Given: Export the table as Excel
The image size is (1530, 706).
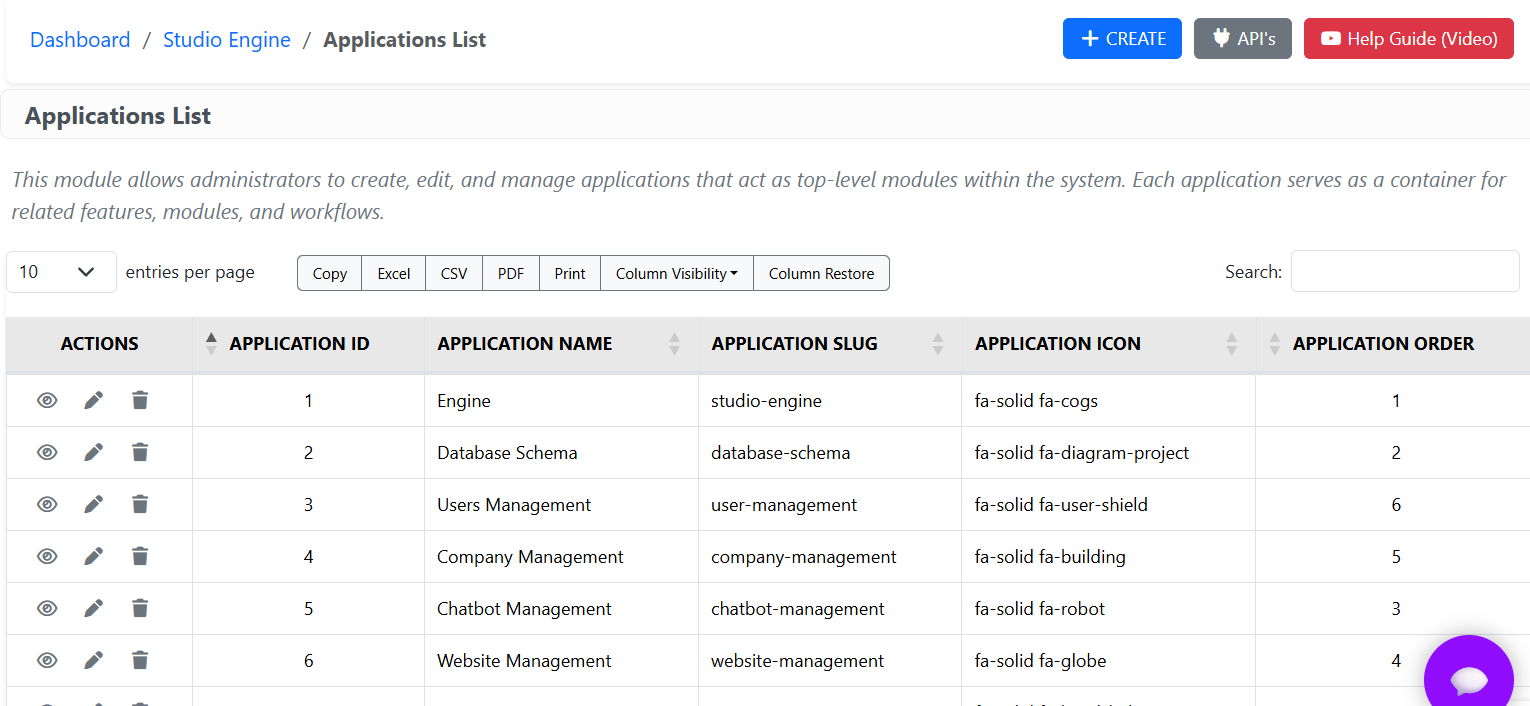Looking at the screenshot, I should tap(393, 273).
